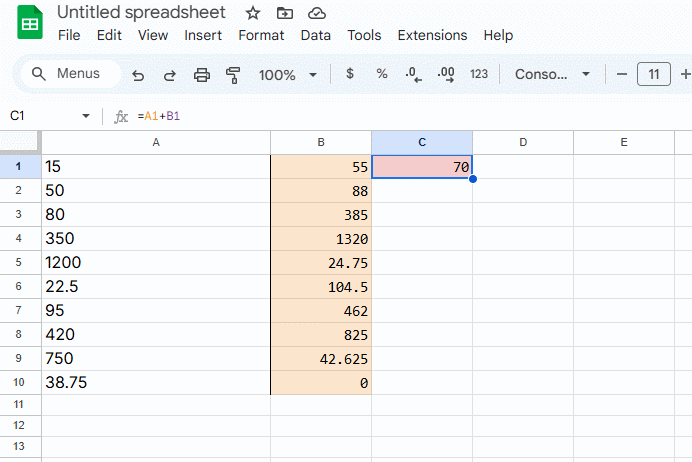Apply currency format with dollar icon
Viewport: 692px width, 462px height.
pyautogui.click(x=349, y=74)
